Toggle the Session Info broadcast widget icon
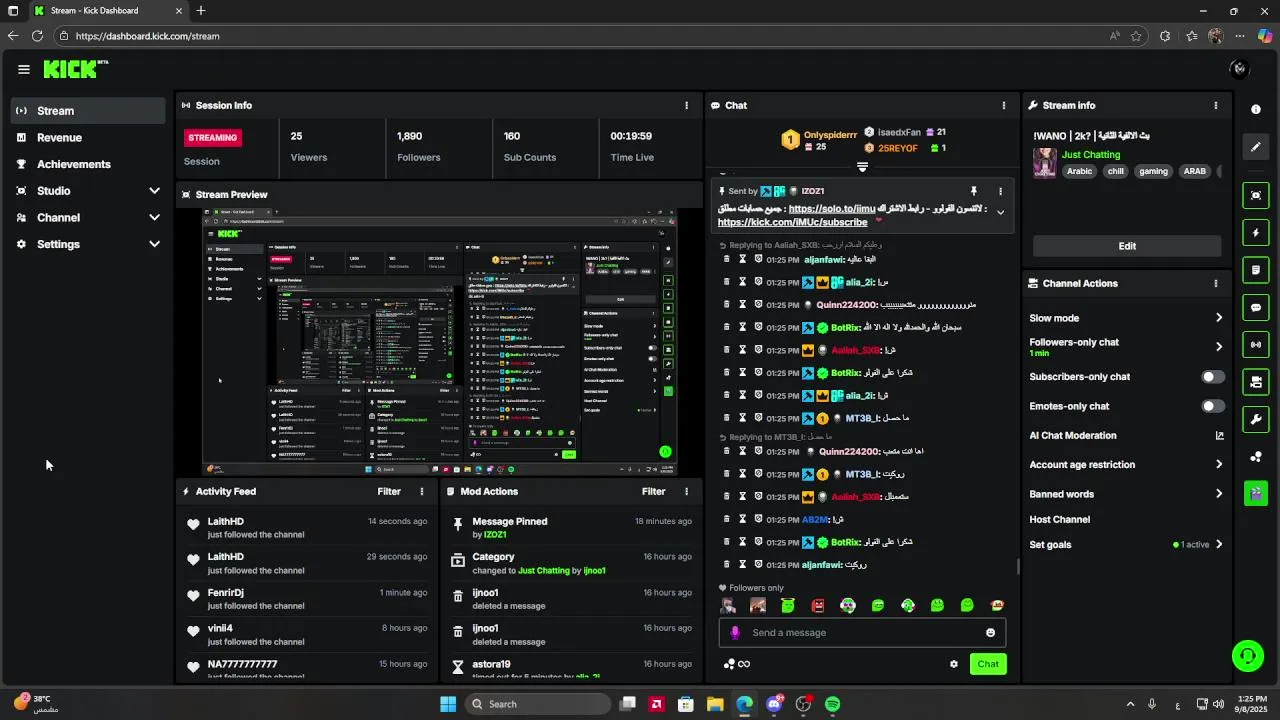Screen dimensions: 1280x720 [x=1256, y=345]
